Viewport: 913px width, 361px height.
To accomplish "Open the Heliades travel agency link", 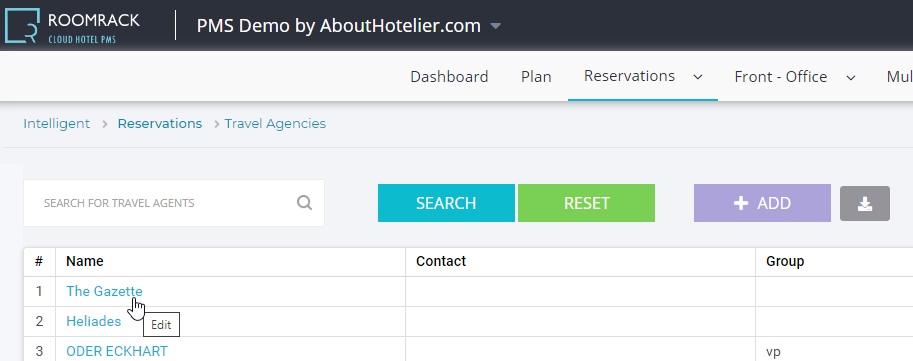I will coord(94,321).
